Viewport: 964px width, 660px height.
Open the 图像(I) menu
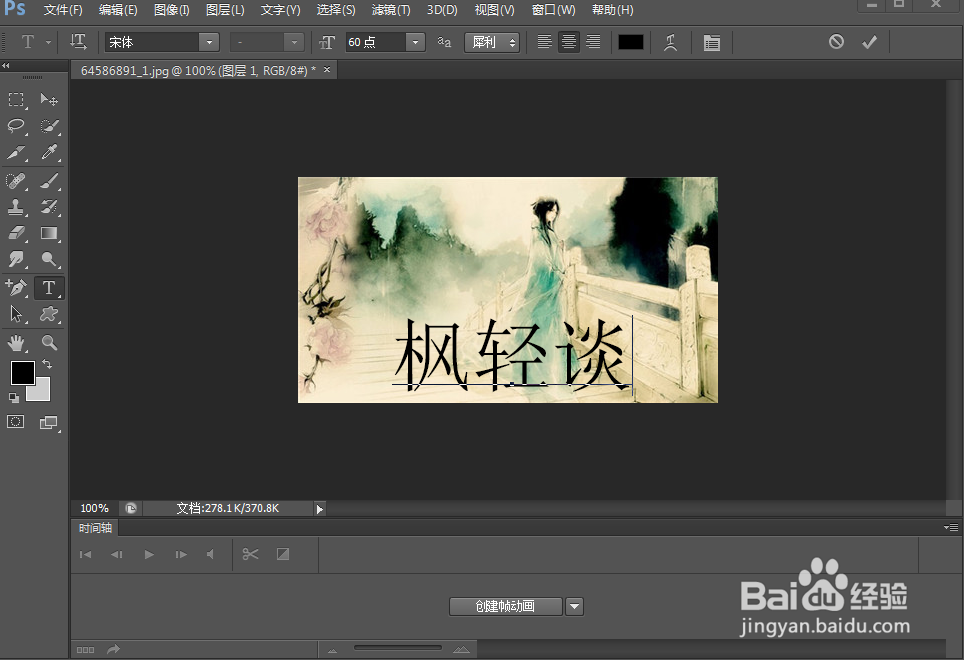click(172, 10)
